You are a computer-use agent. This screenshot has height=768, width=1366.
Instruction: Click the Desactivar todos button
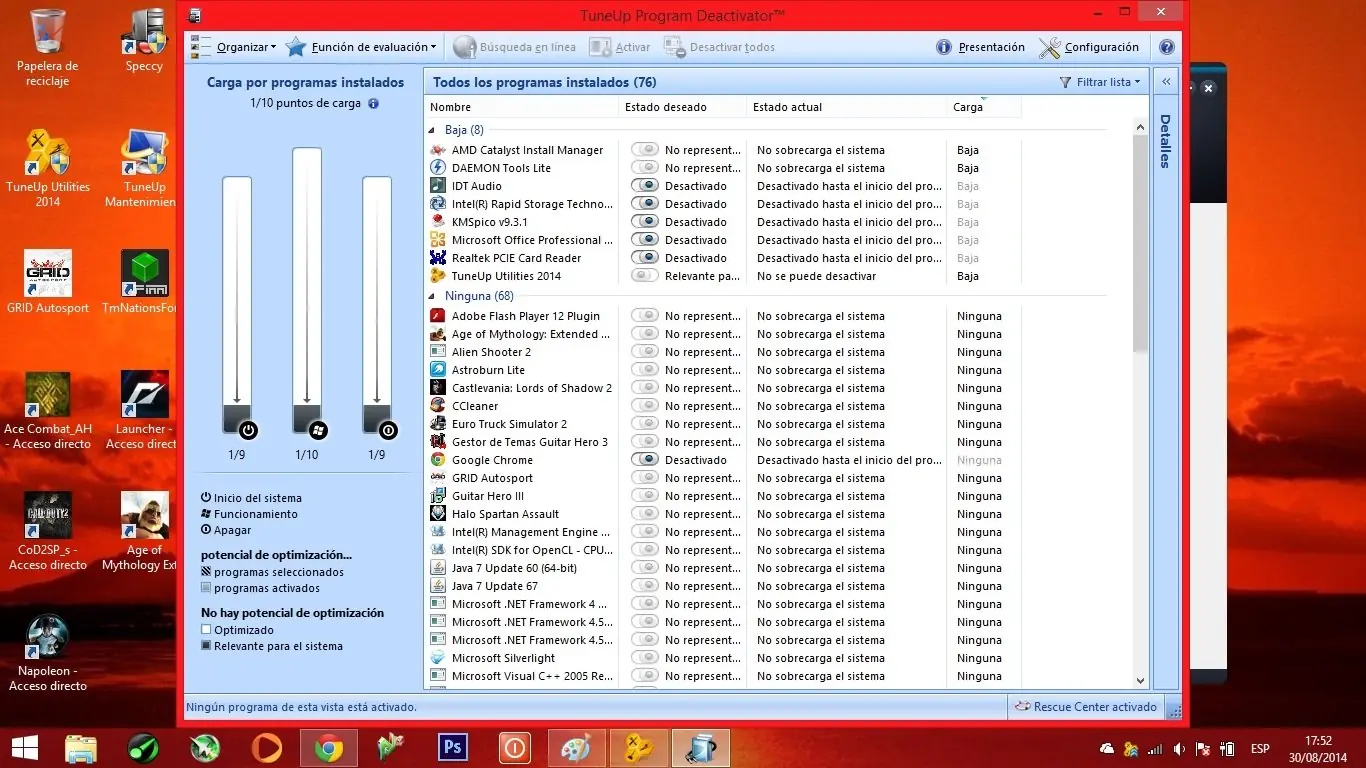(x=720, y=47)
